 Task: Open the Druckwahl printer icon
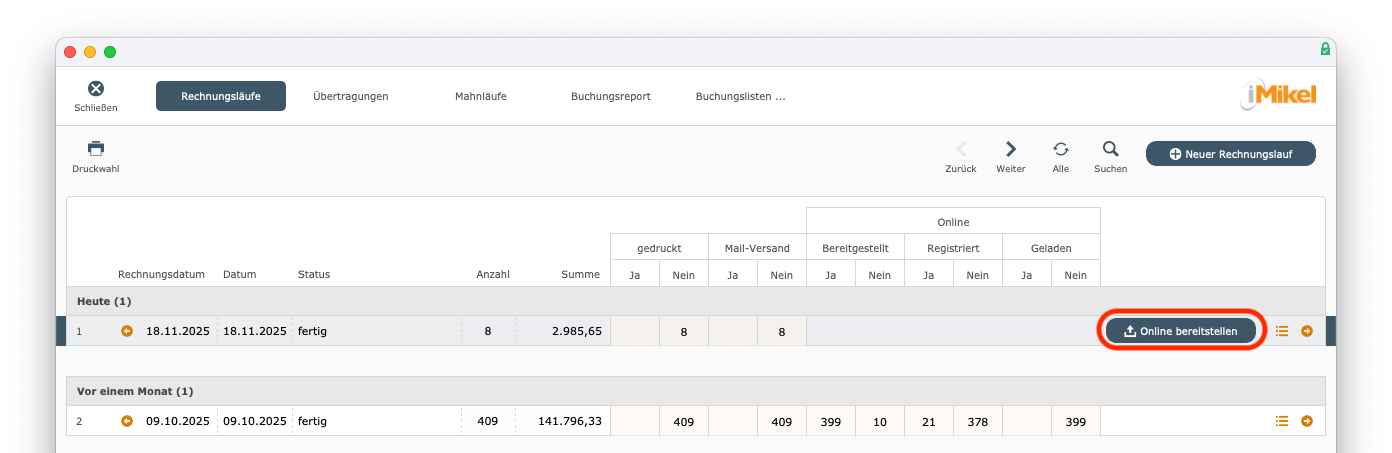[96, 149]
